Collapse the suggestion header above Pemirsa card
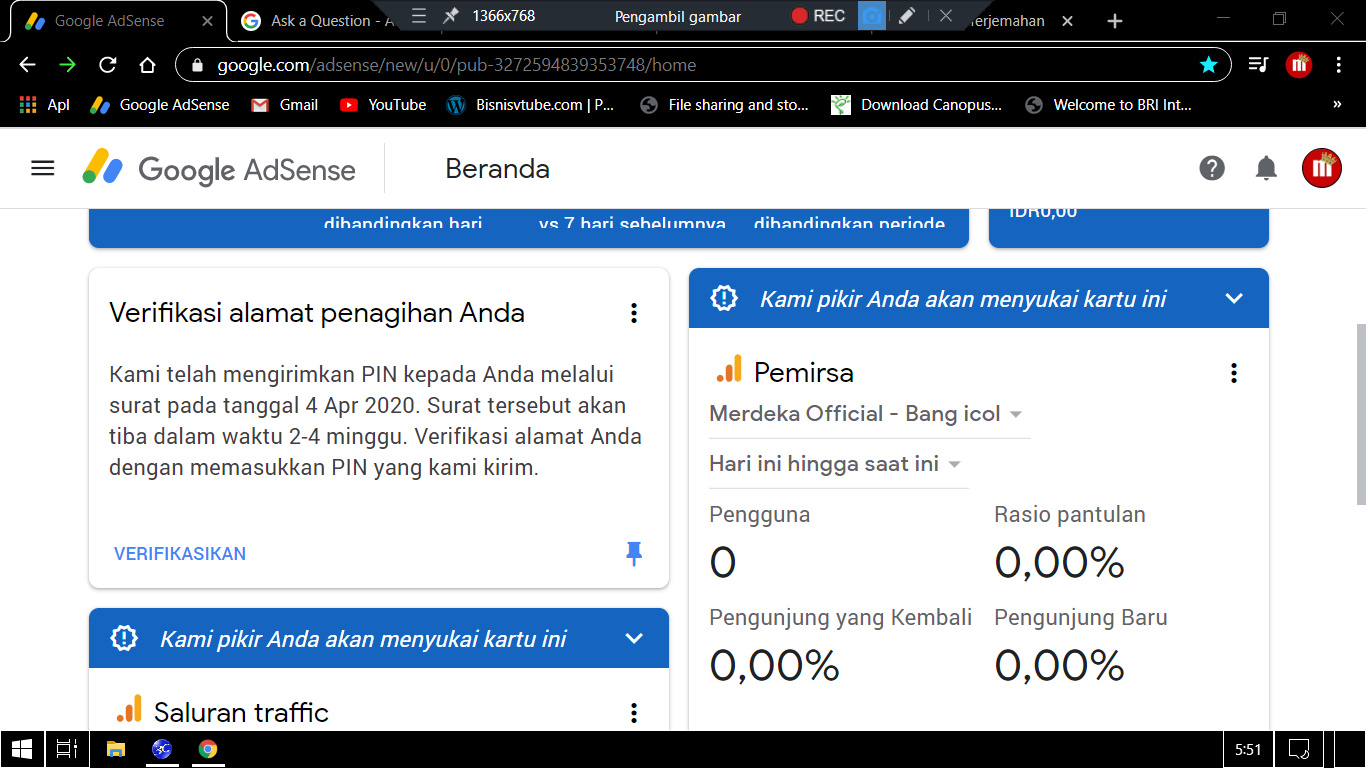Viewport: 1366px width, 768px height. (x=1234, y=298)
